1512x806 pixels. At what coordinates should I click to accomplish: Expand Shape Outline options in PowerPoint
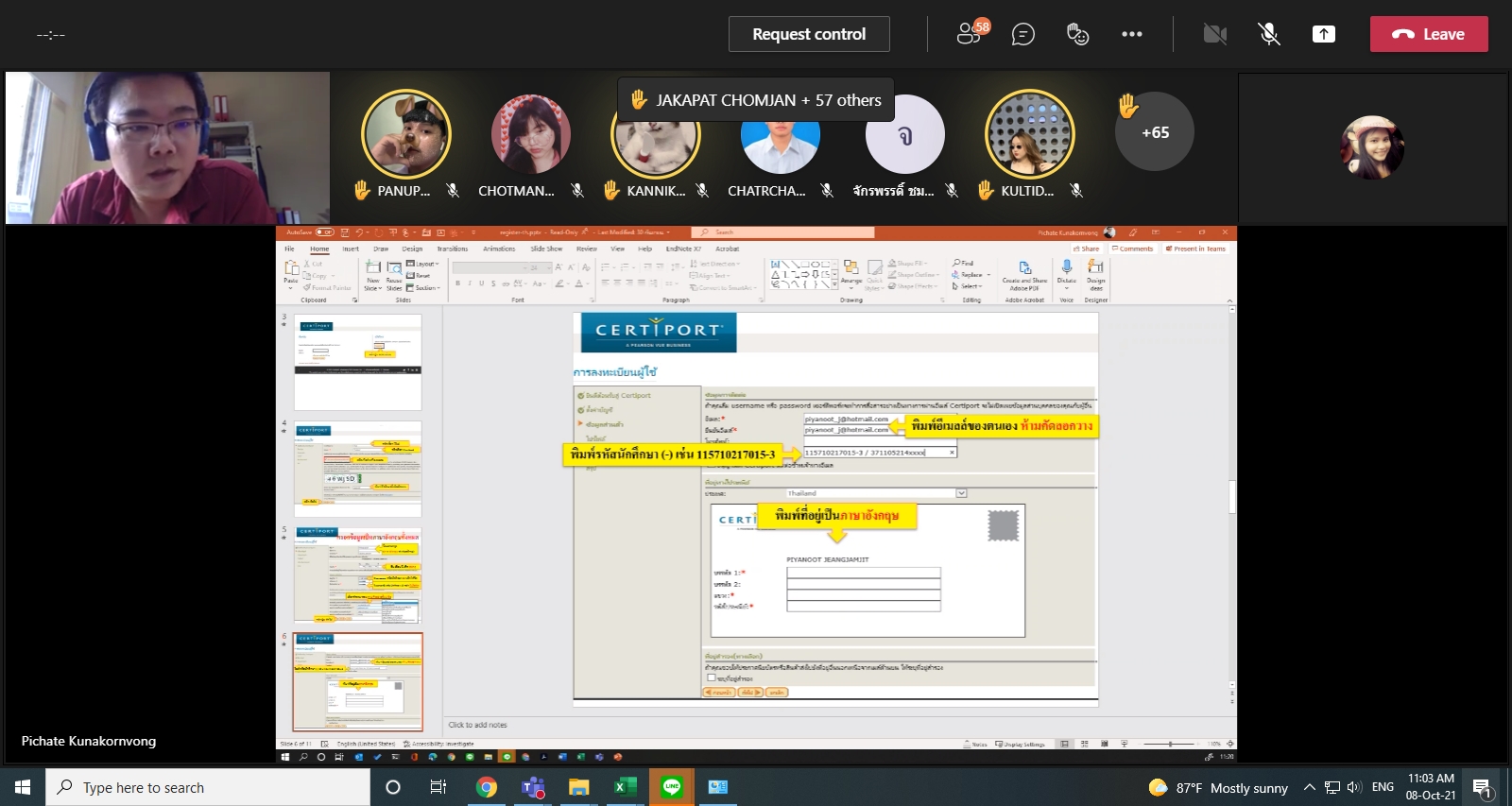point(912,275)
